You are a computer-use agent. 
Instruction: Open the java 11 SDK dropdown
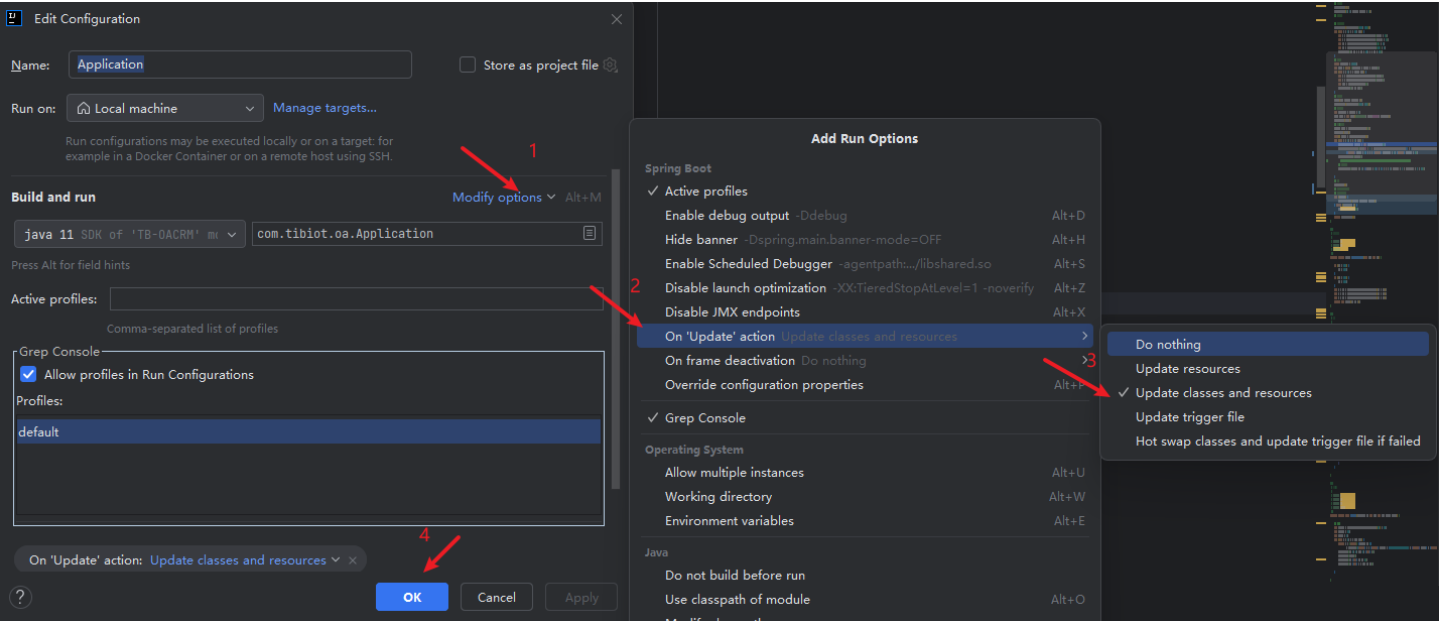[x=130, y=234]
